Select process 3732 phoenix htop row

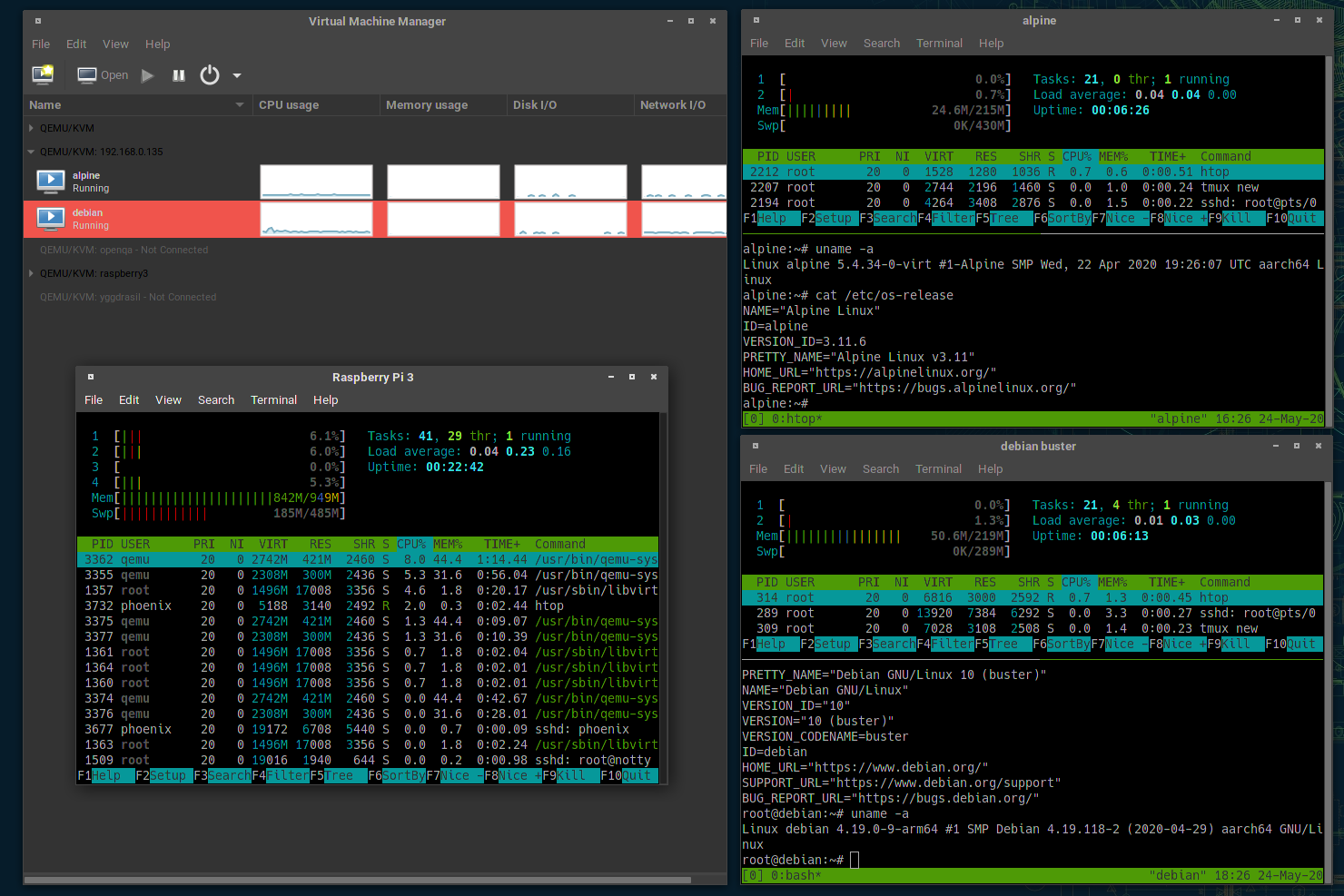367,606
